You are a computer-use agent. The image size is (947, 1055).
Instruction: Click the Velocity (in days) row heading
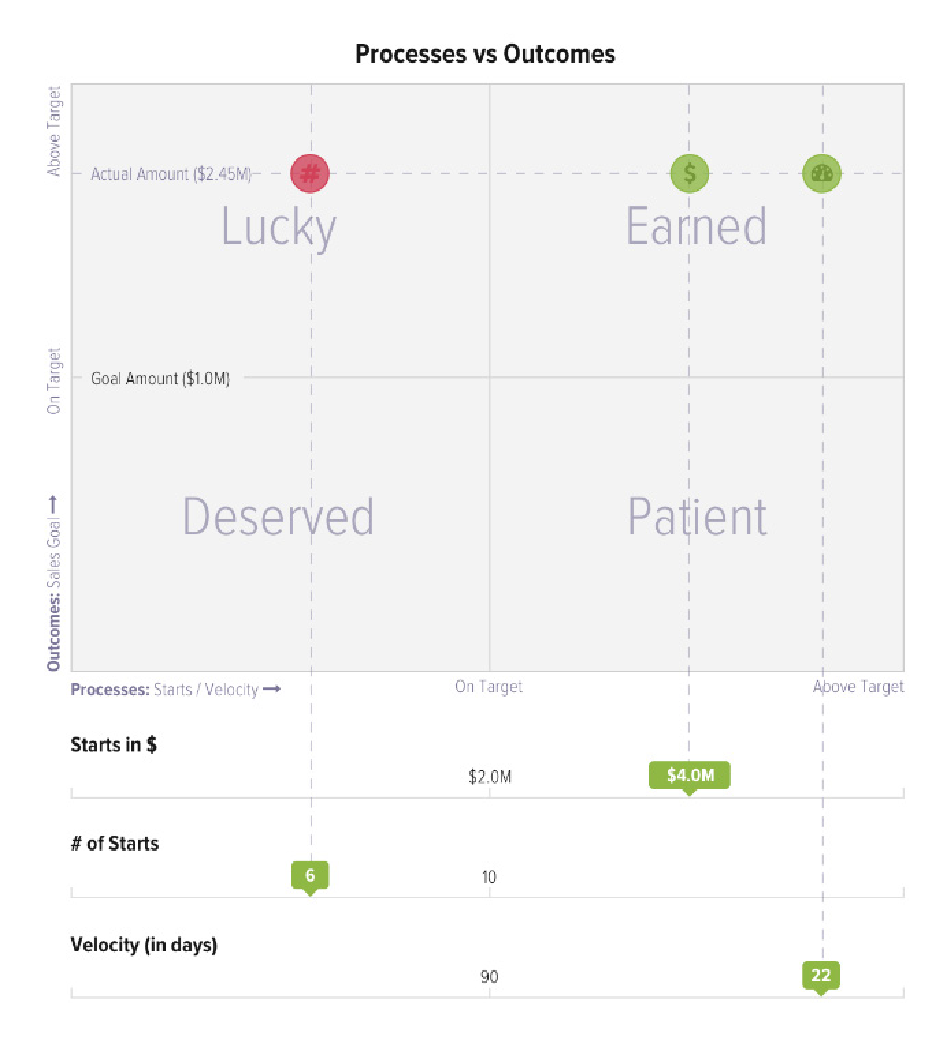144,944
